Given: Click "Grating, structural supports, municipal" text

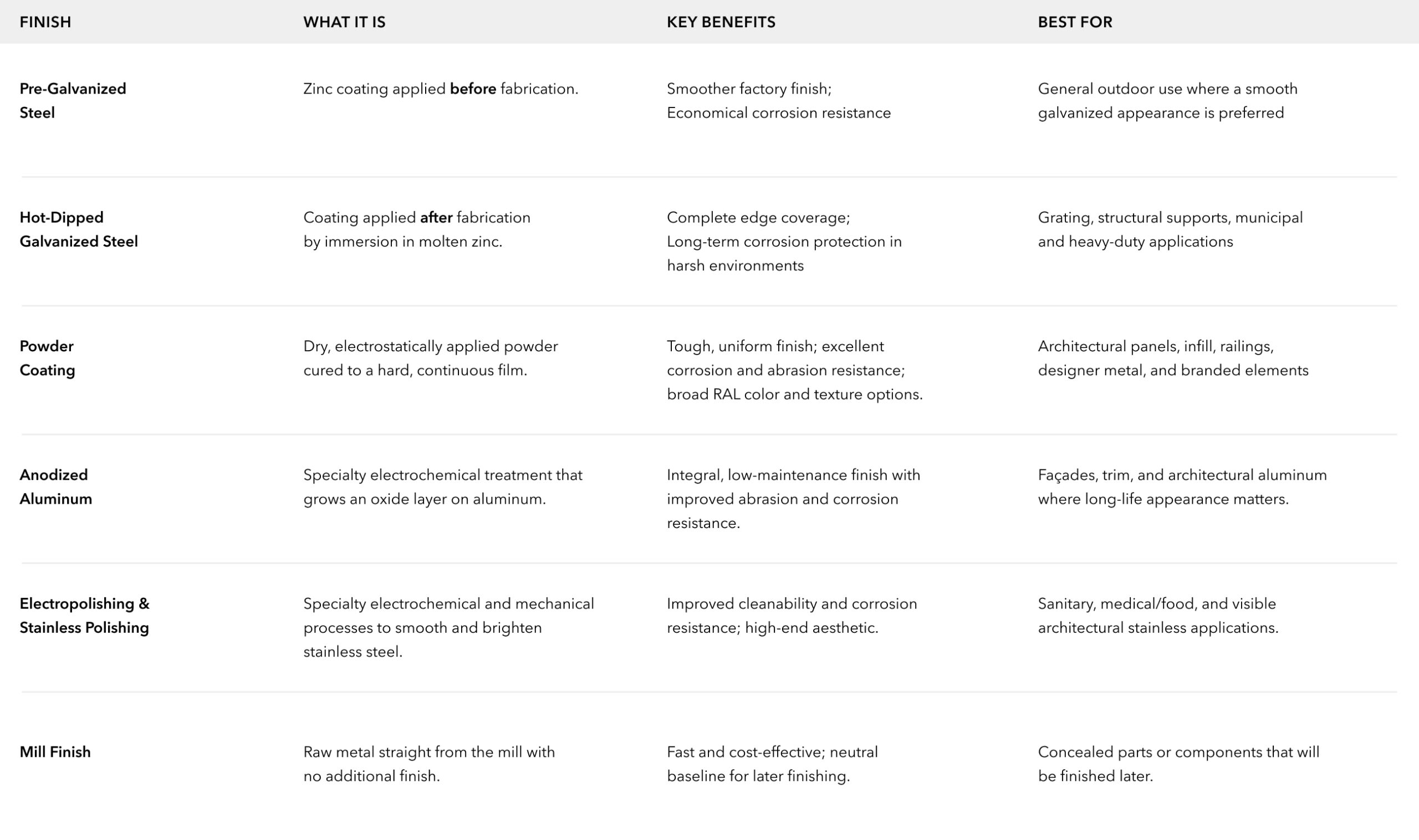Looking at the screenshot, I should [1170, 217].
